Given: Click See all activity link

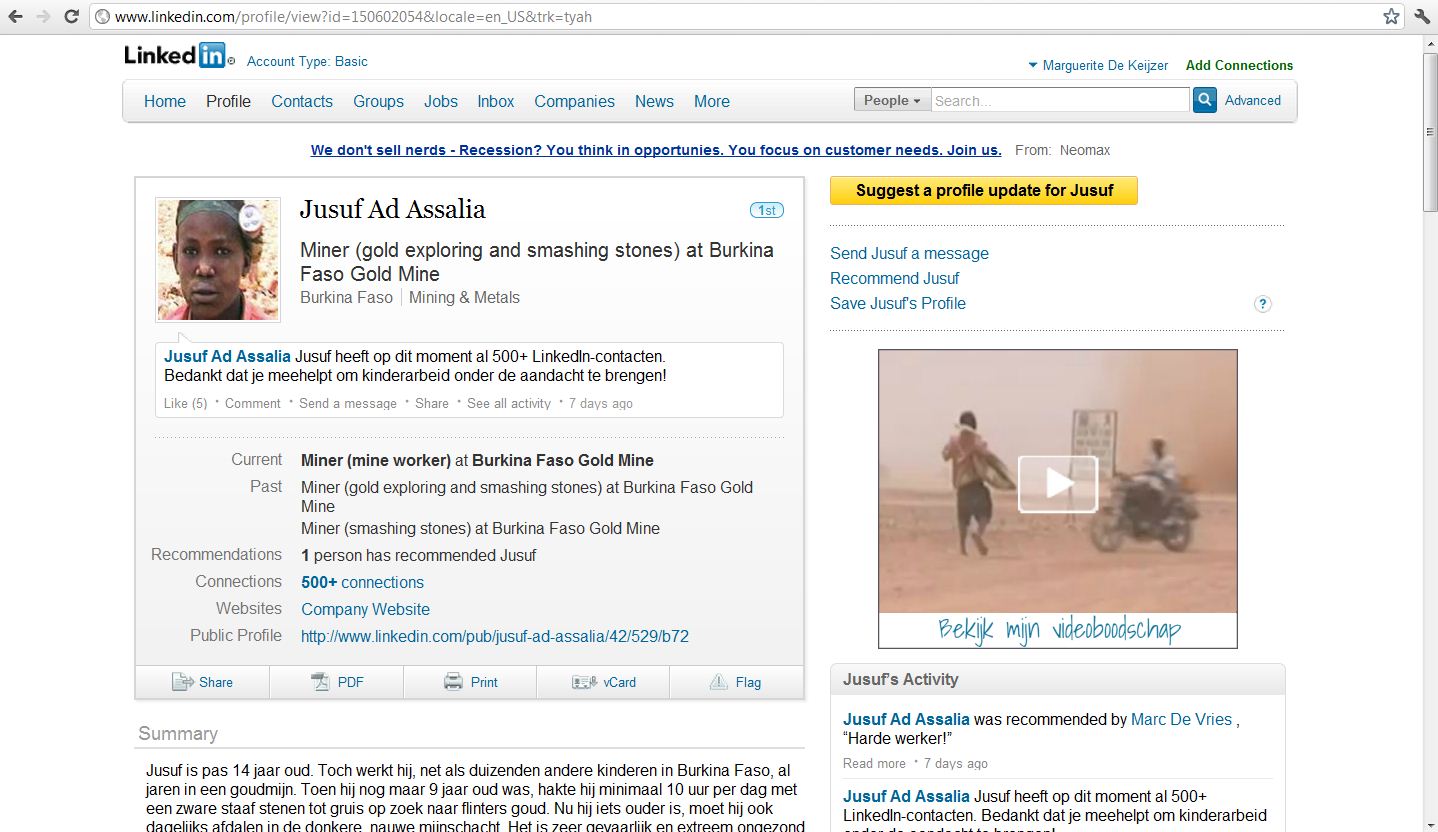Looking at the screenshot, I should (x=509, y=403).
